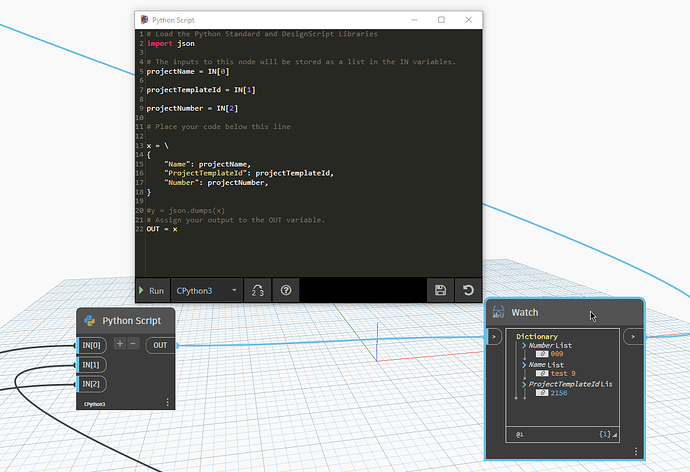Select the IN[2] input port

pyautogui.click(x=93, y=384)
